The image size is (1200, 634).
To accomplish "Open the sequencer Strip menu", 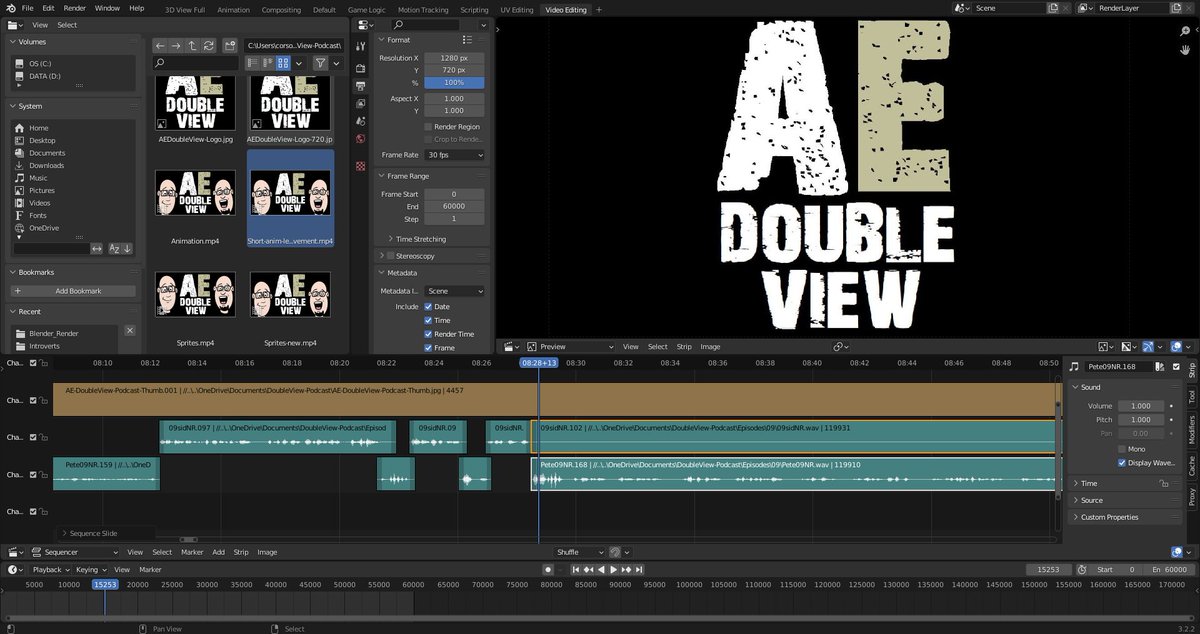I will (x=241, y=552).
